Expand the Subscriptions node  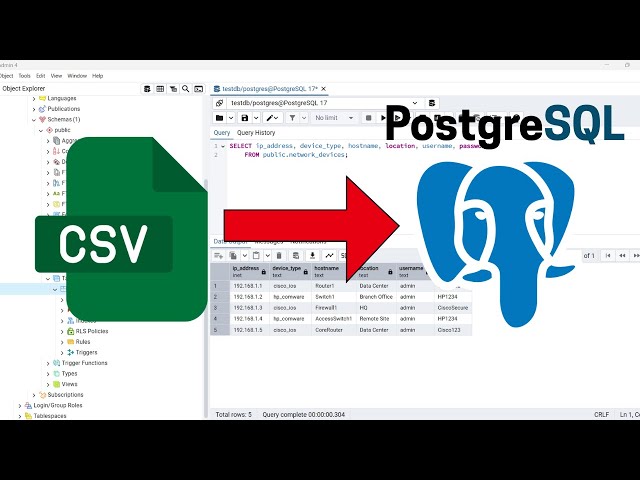point(34,395)
